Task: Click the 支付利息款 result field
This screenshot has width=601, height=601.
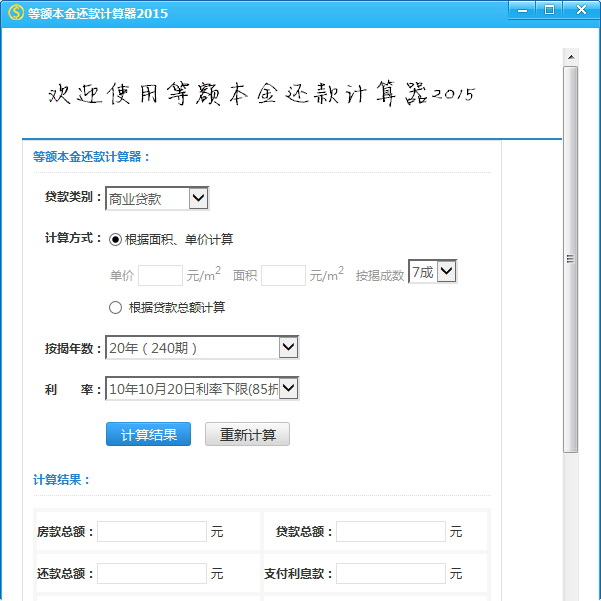Action: point(391,573)
